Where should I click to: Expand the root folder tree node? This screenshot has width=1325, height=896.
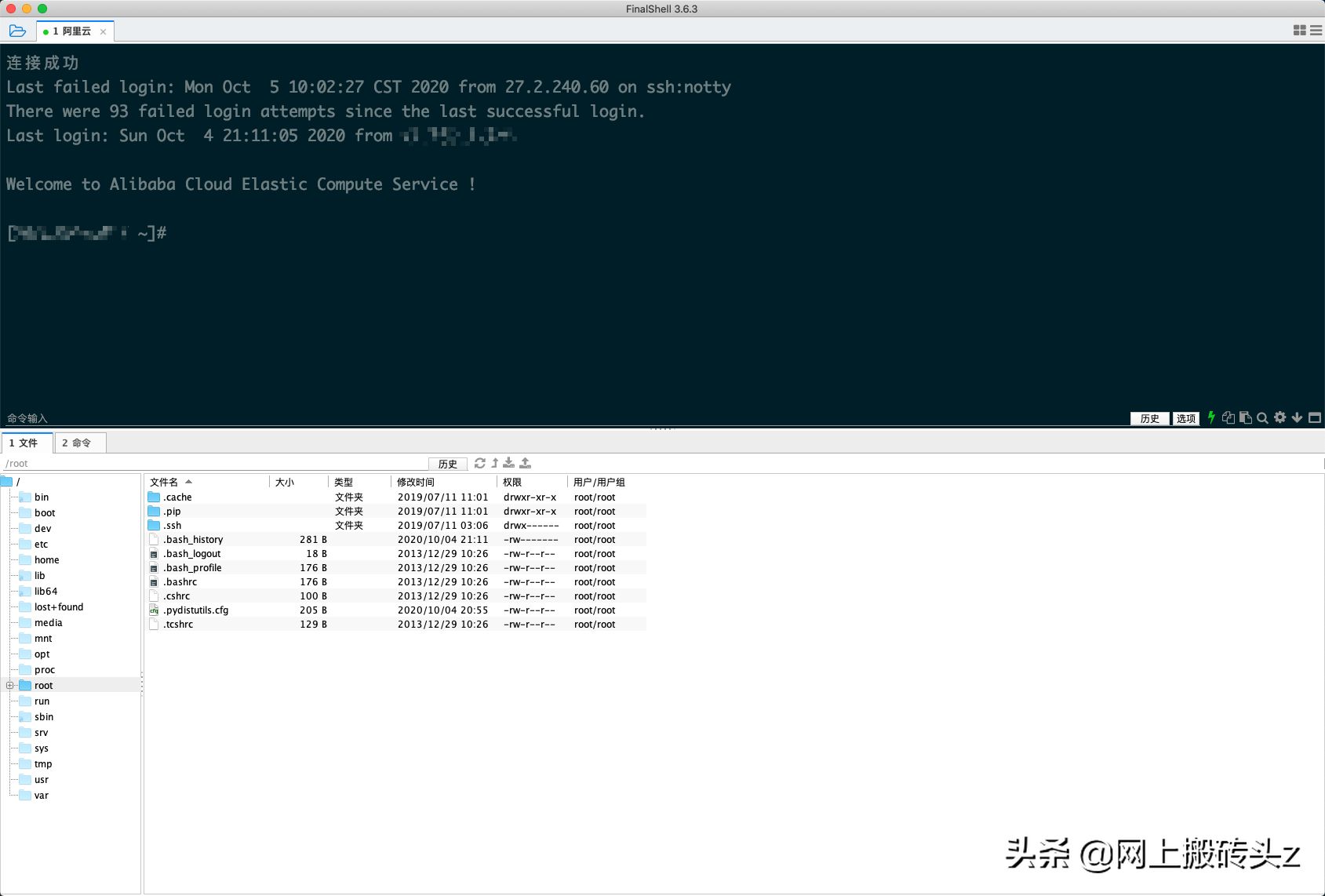coord(10,685)
